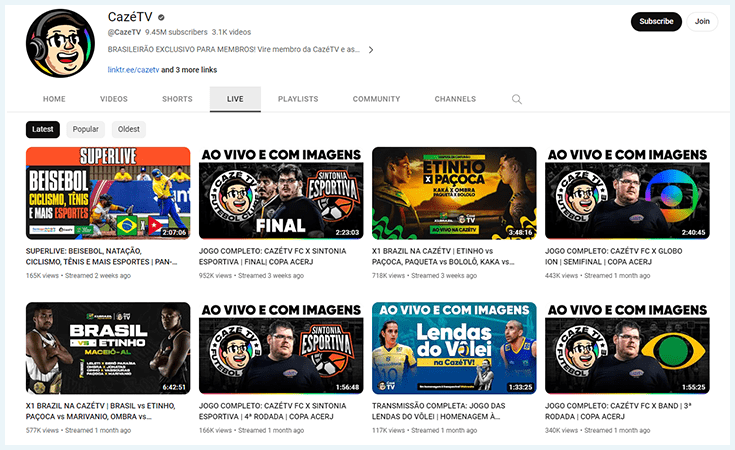Screen dimensions: 735x450
Task: Click '165K views' under Superlive video
Action: pyautogui.click(x=42, y=276)
